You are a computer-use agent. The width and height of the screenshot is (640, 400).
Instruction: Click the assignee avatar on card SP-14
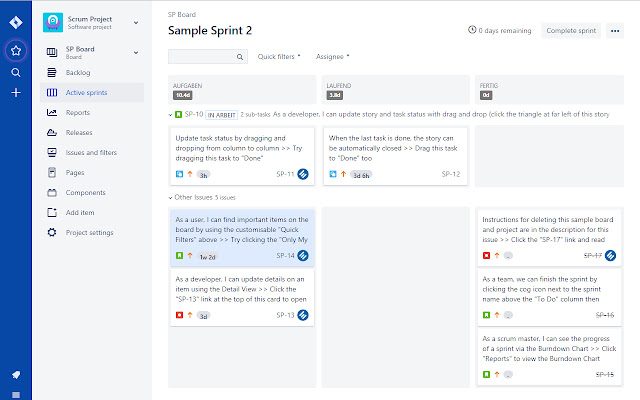(x=303, y=256)
